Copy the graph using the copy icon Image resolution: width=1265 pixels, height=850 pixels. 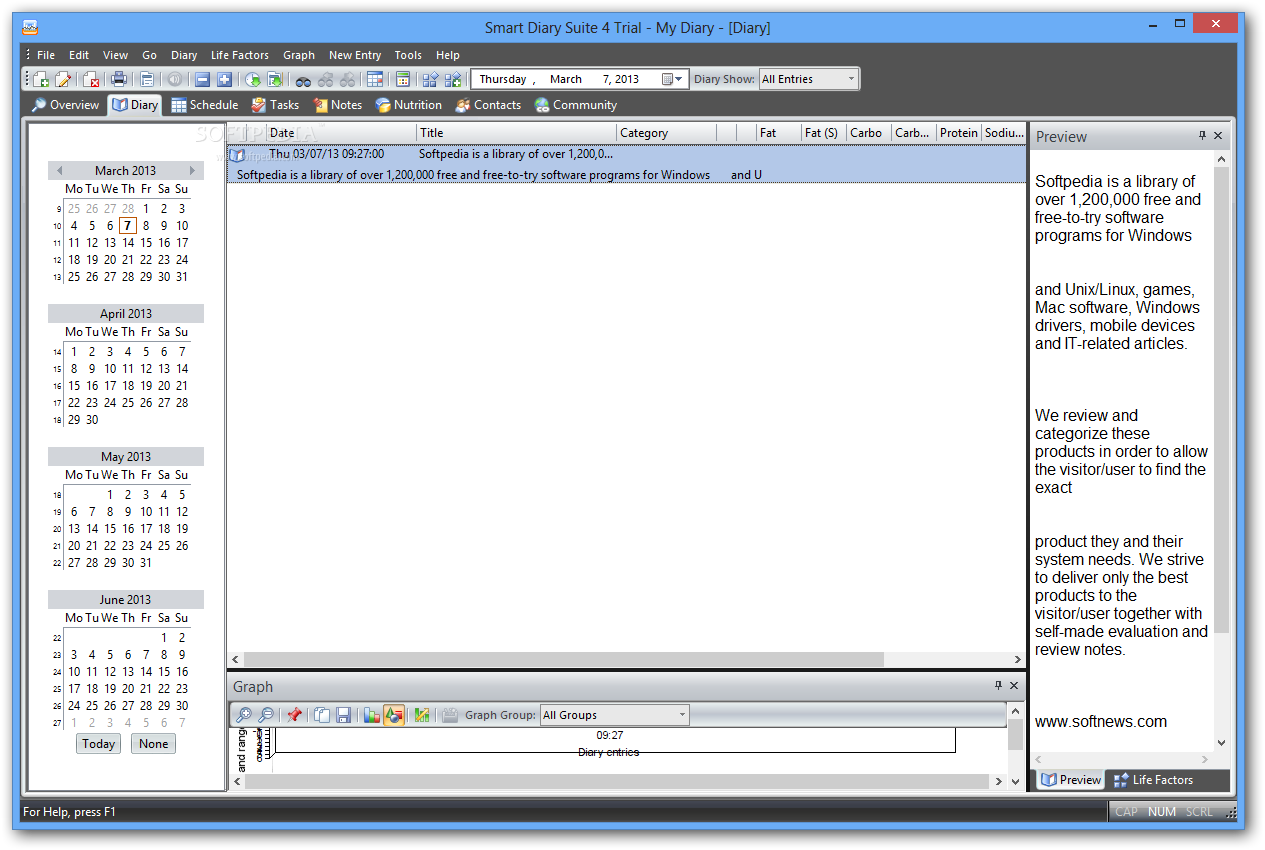coord(322,715)
